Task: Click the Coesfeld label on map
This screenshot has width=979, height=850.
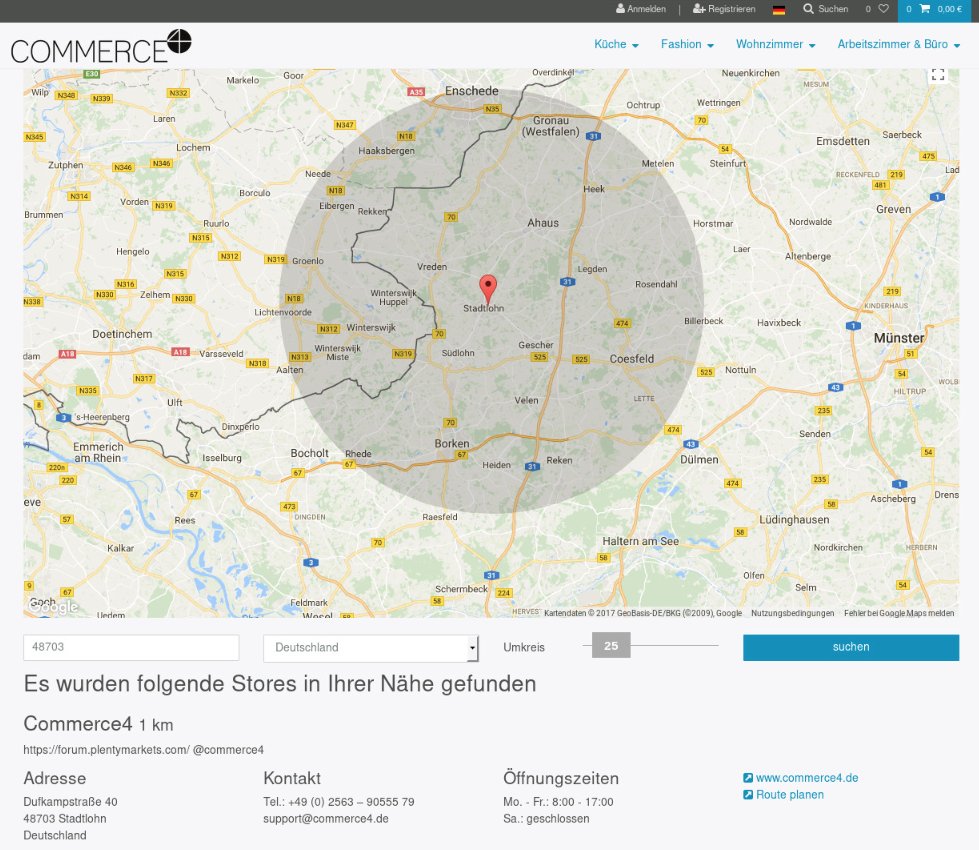Action: (x=632, y=358)
